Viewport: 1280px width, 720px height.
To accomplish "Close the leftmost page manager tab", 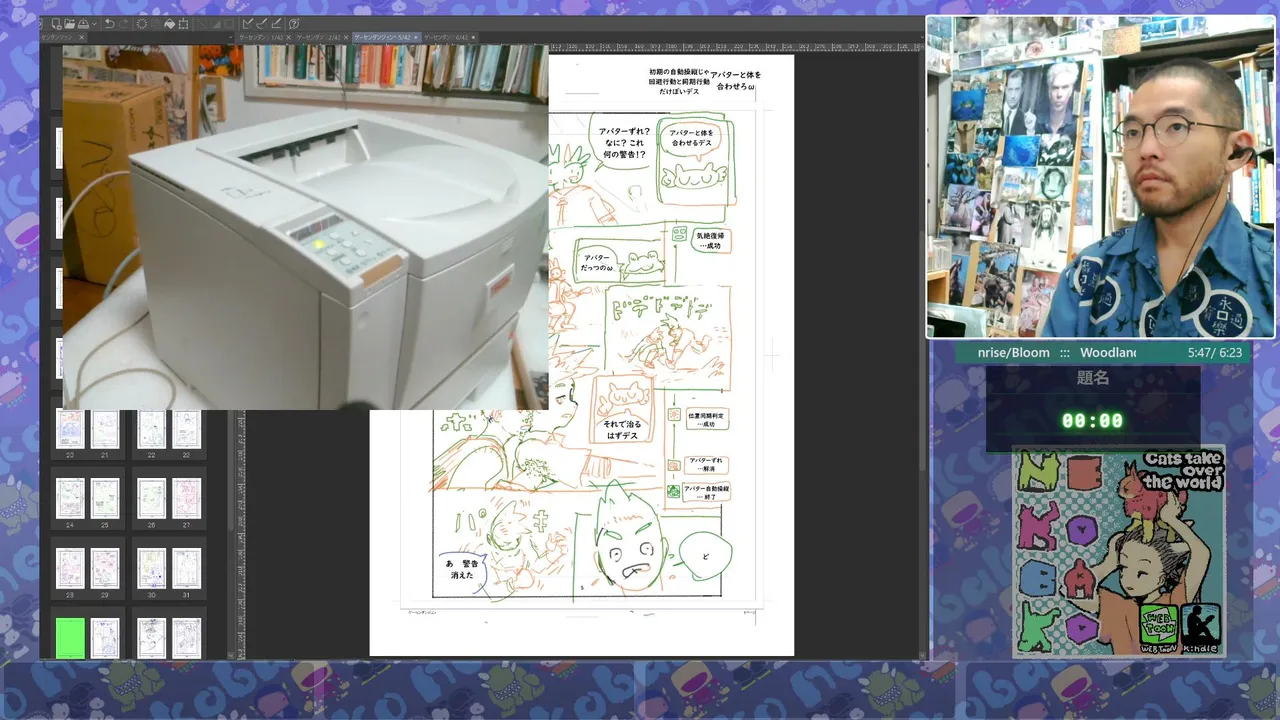I will coord(82,37).
